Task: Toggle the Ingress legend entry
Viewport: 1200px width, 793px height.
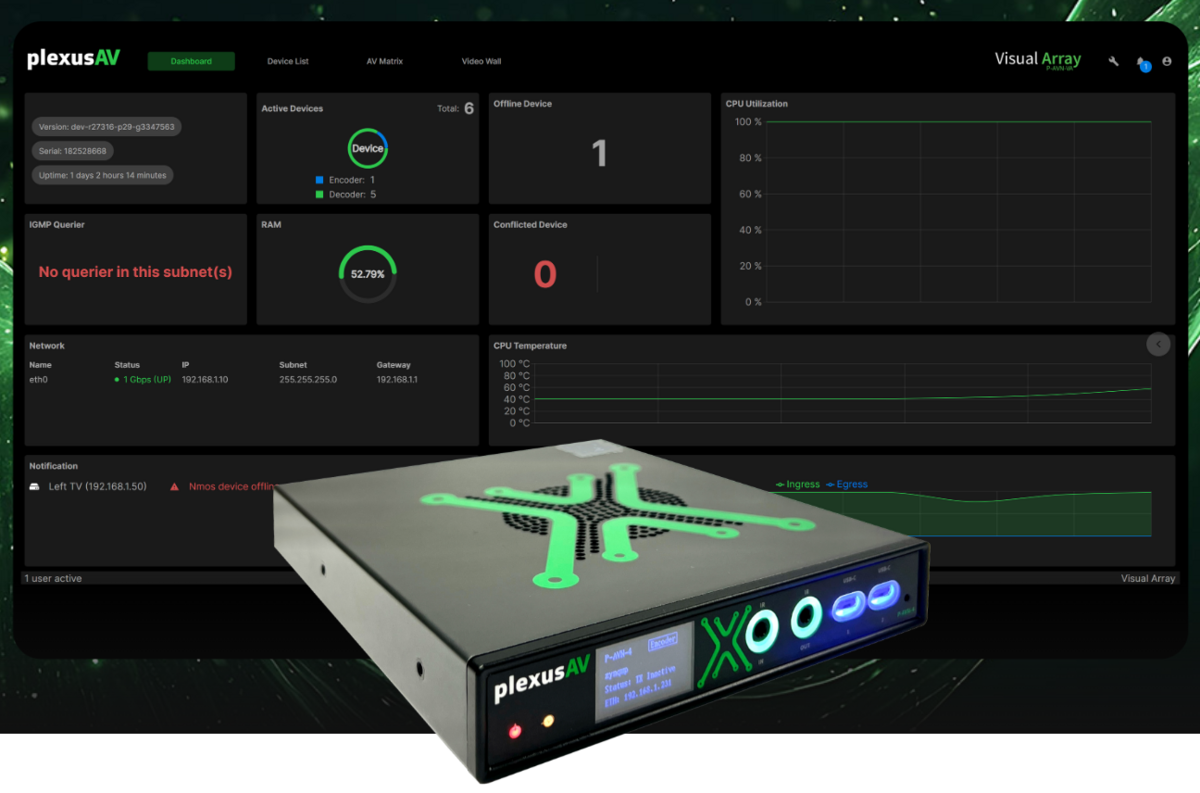Action: tap(797, 484)
